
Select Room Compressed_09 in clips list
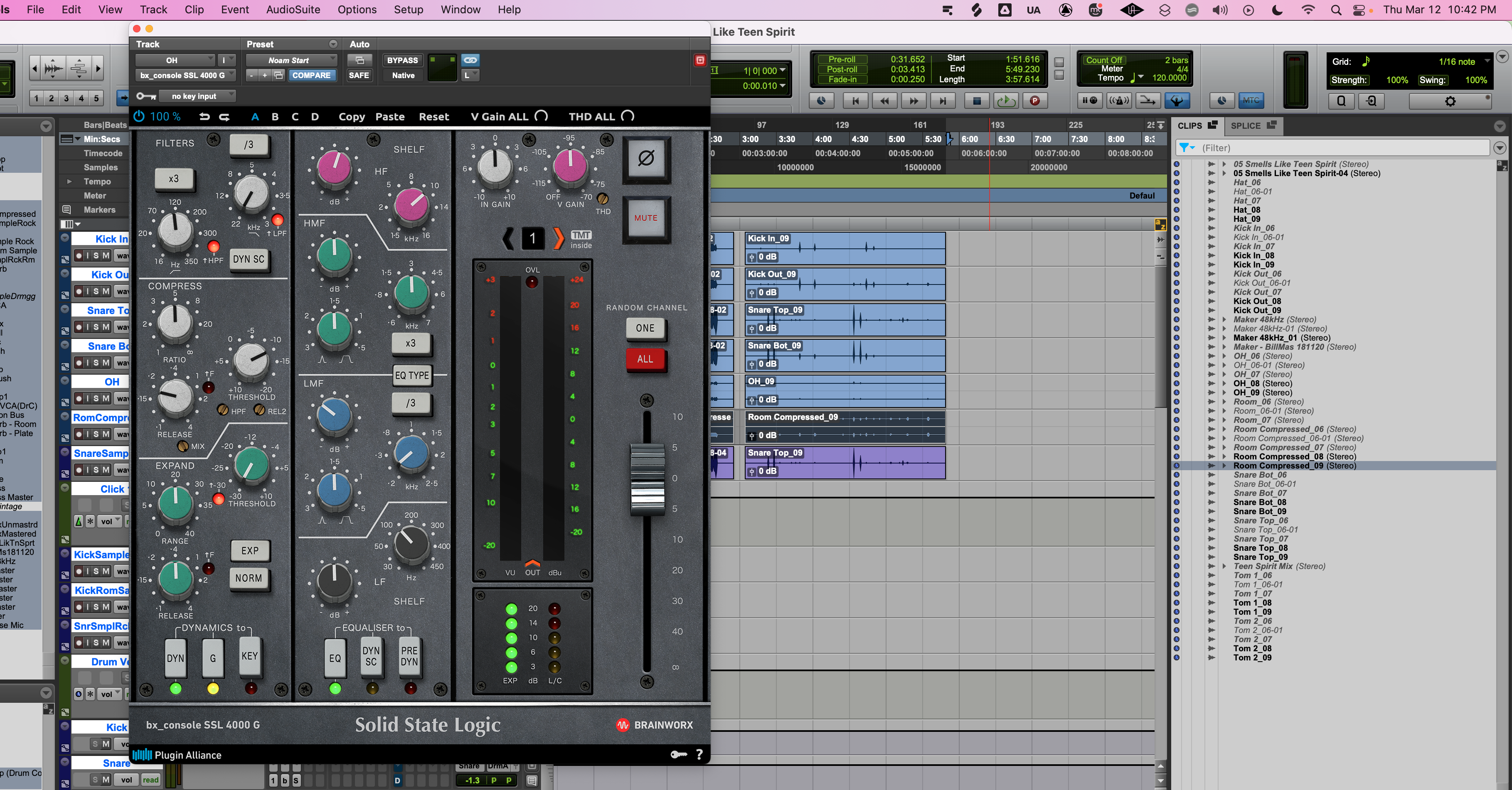pyautogui.click(x=1294, y=466)
